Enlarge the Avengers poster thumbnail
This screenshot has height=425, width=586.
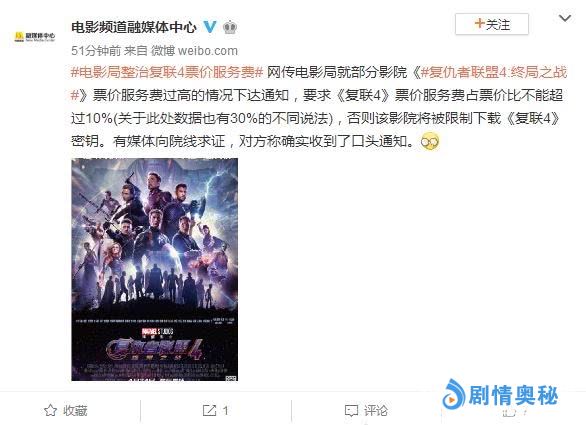click(x=154, y=269)
